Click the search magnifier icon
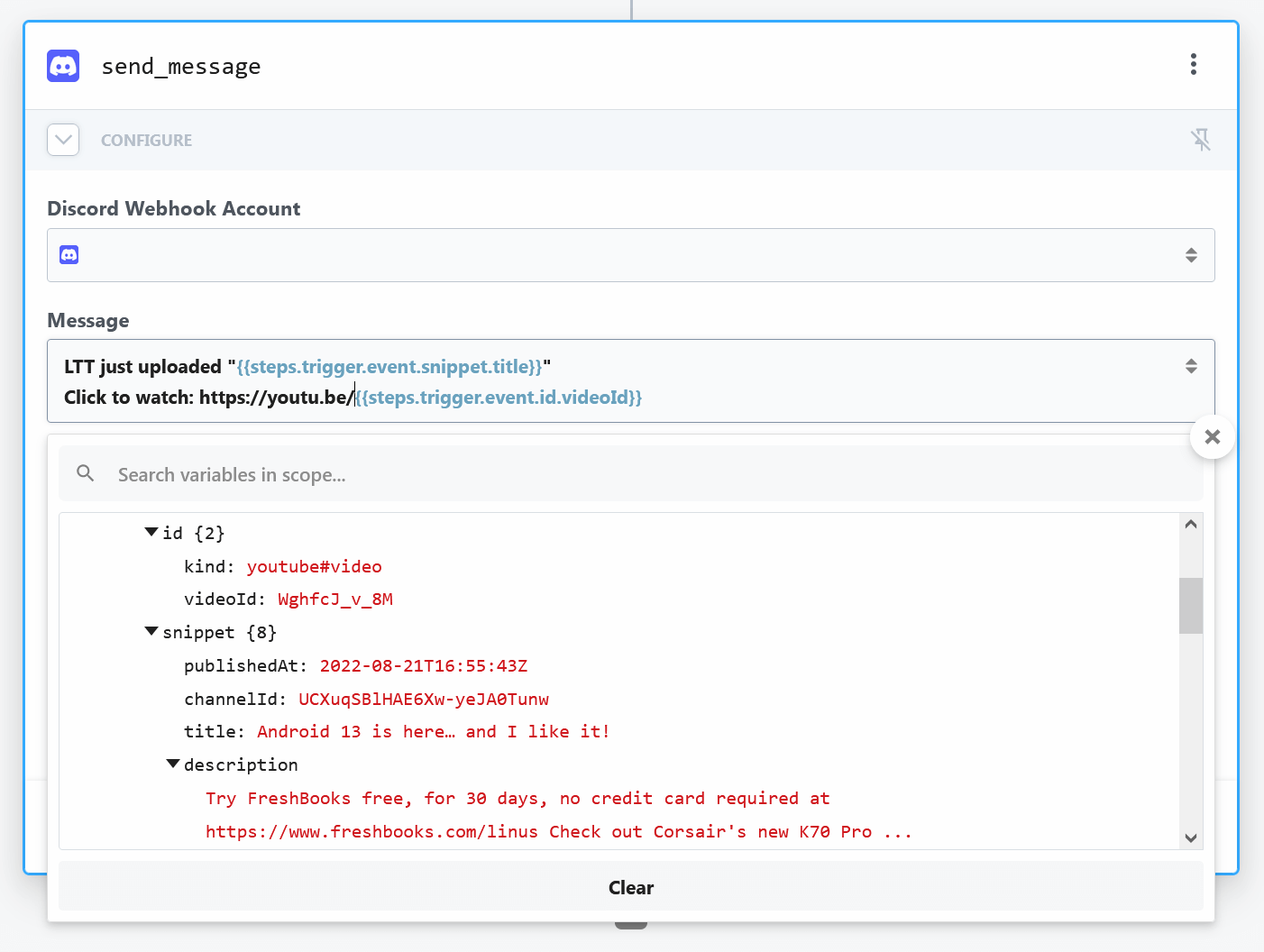Screen dimensions: 1264x952 coord(86,473)
